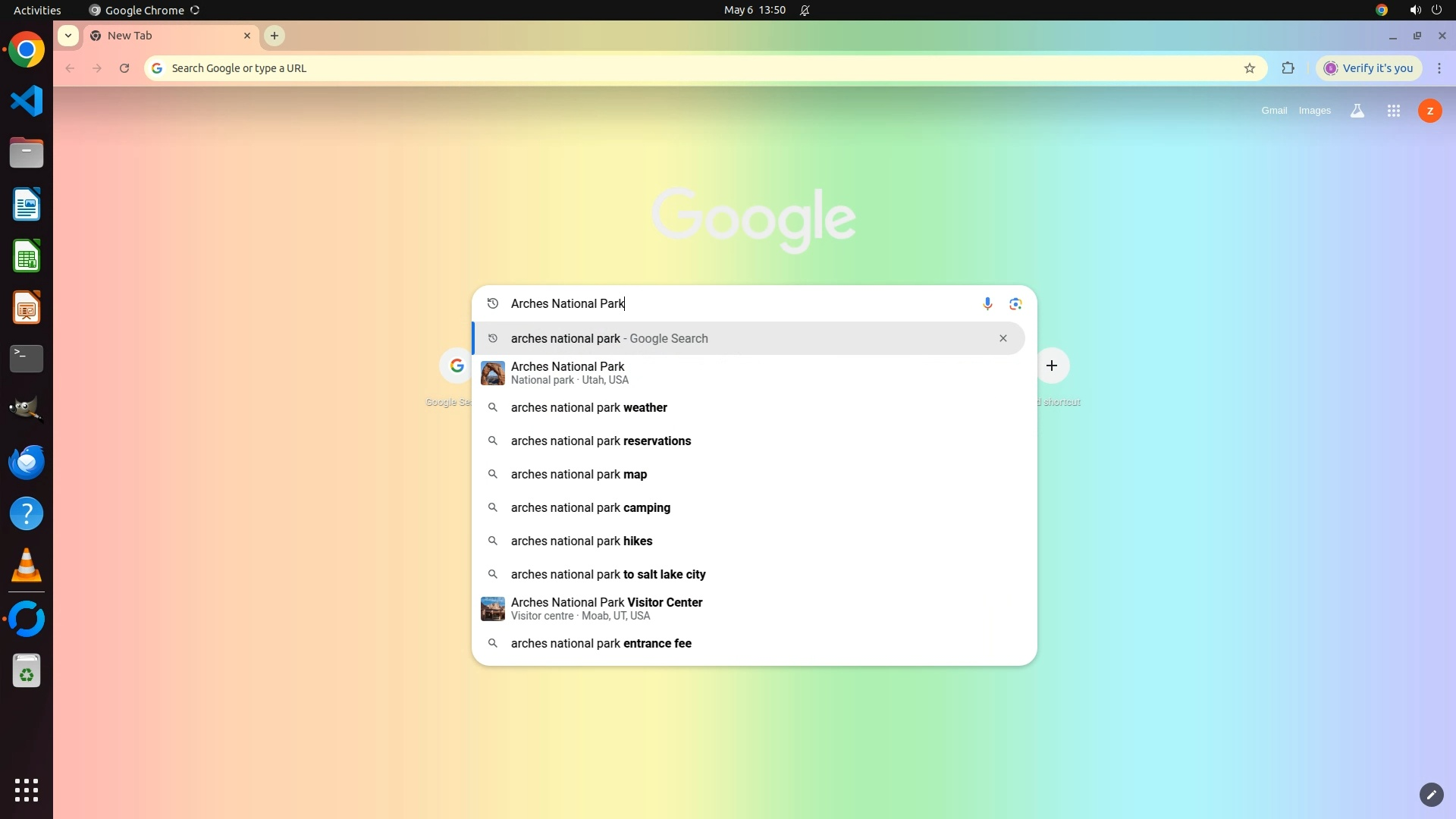The width and height of the screenshot is (1456, 819).
Task: Open Google Lens image search icon
Action: pyautogui.click(x=1015, y=304)
